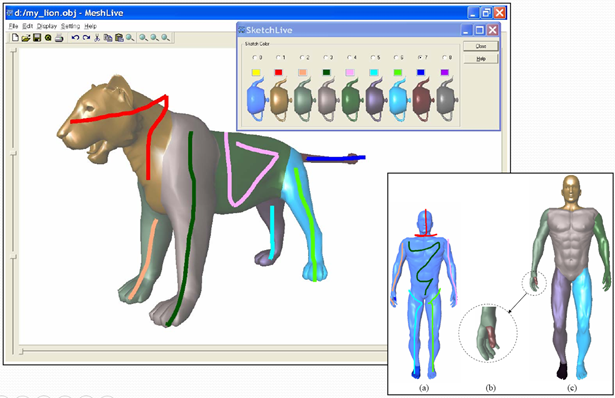Pick the yellow sketch color swatch
The height and width of the screenshot is (398, 615).
(256, 72)
